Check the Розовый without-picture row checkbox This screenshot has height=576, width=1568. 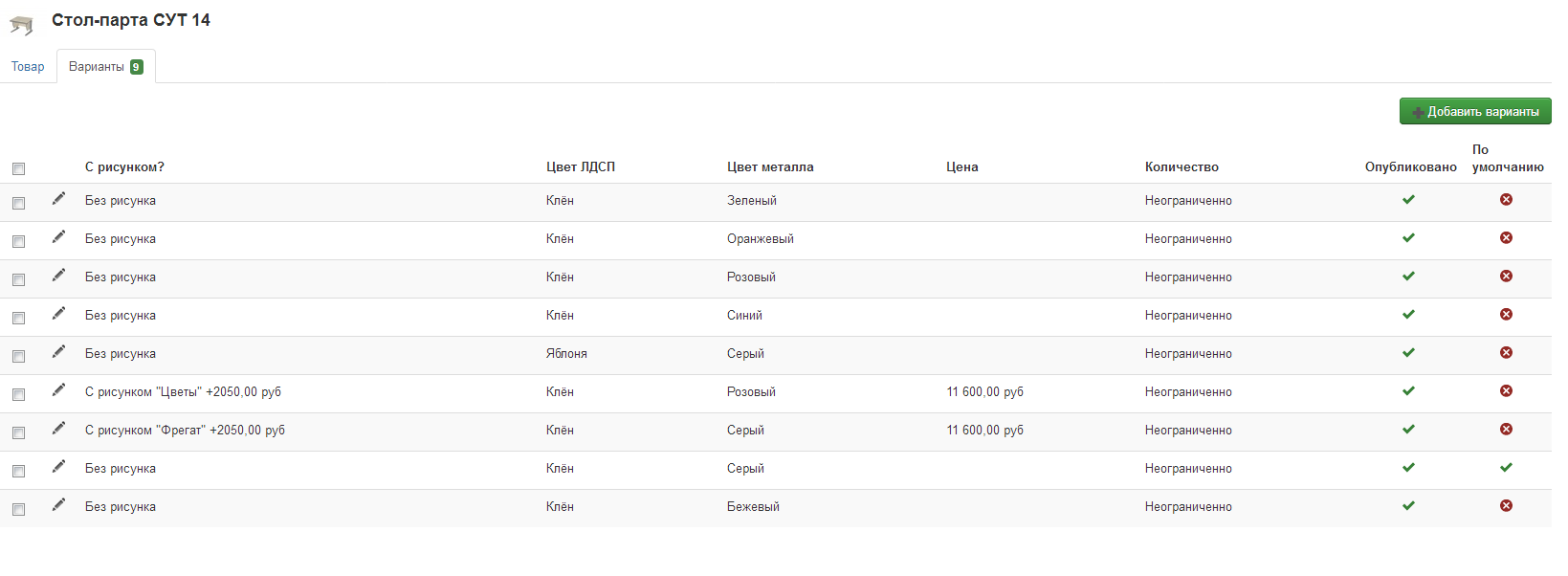pyautogui.click(x=18, y=279)
